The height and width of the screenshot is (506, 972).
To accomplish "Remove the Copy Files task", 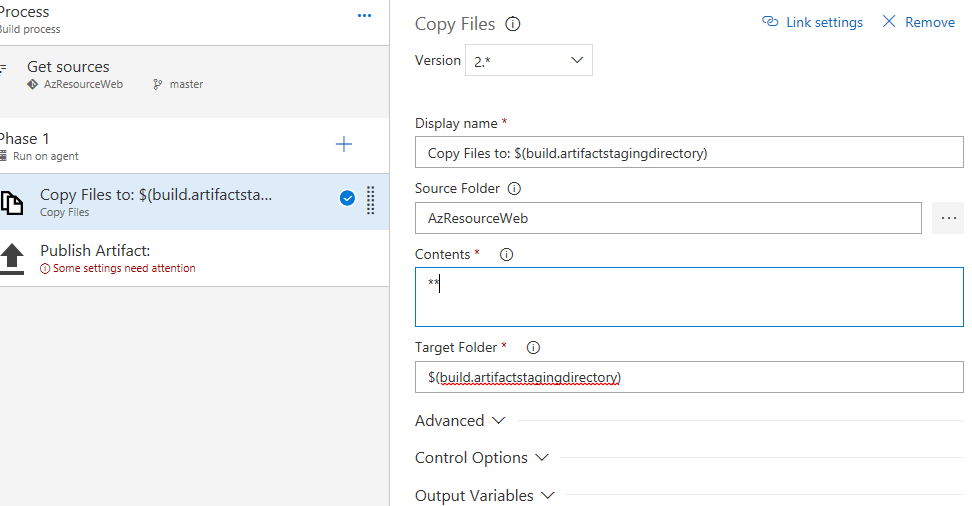I will [x=918, y=22].
